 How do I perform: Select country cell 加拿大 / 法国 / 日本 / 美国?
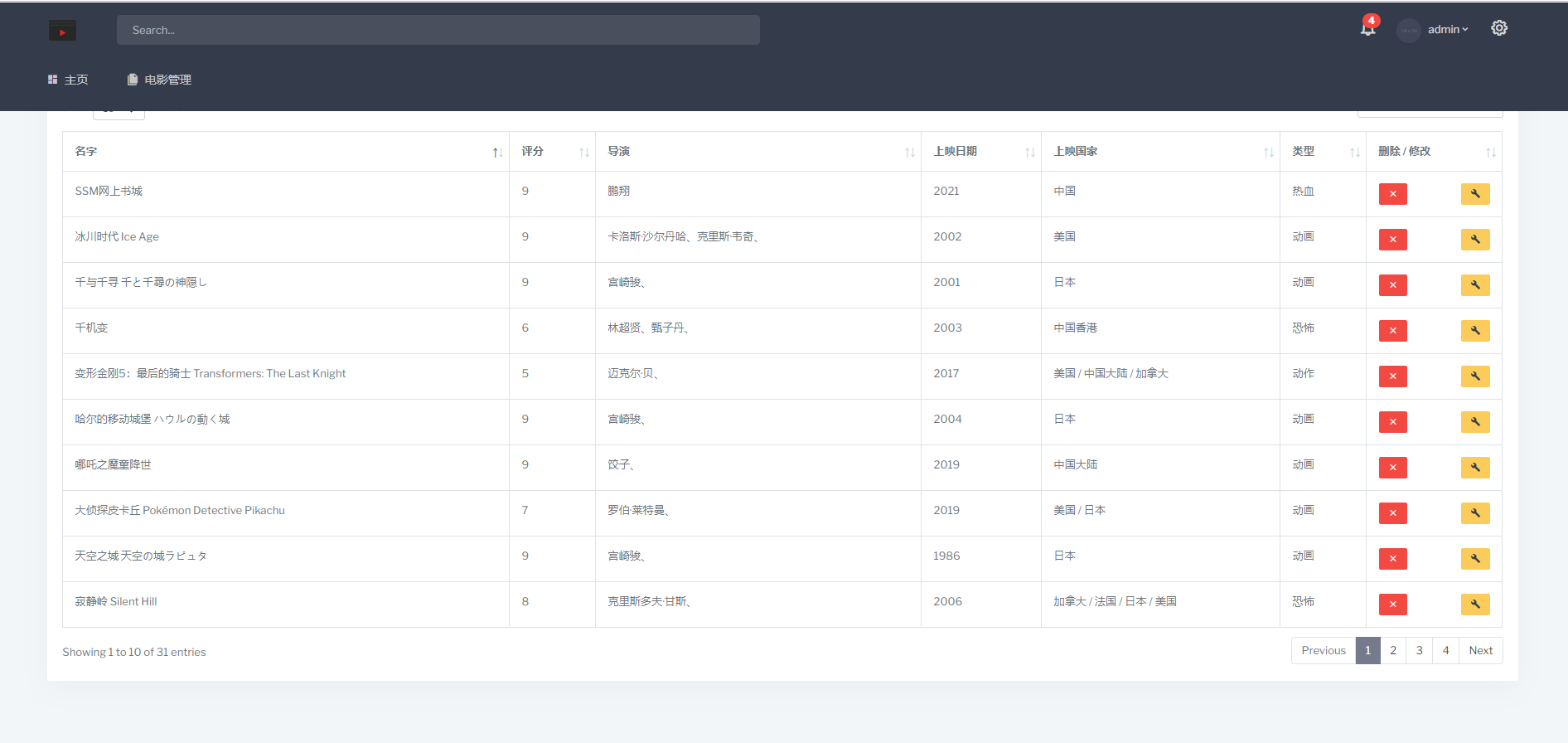[1160, 605]
